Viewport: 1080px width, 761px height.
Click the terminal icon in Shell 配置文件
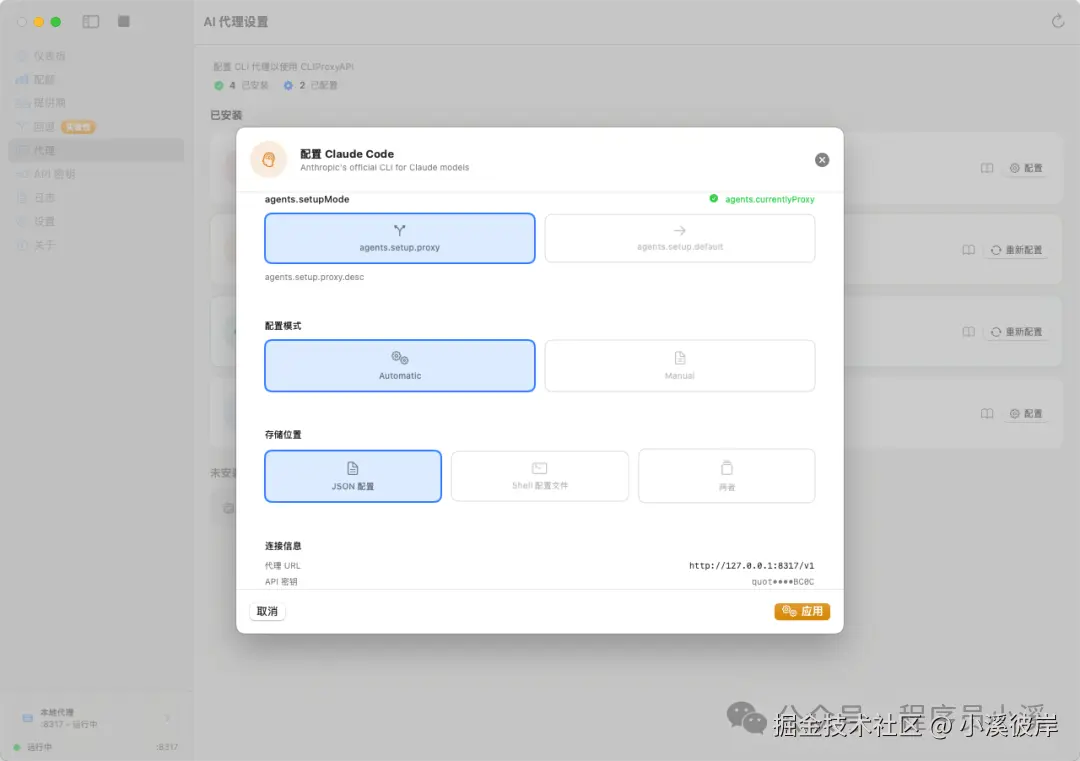540,468
